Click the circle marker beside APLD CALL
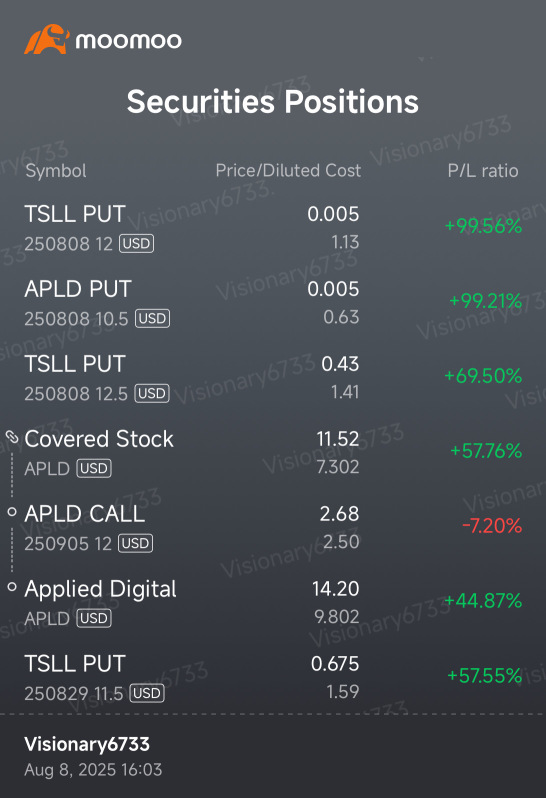 [12, 511]
